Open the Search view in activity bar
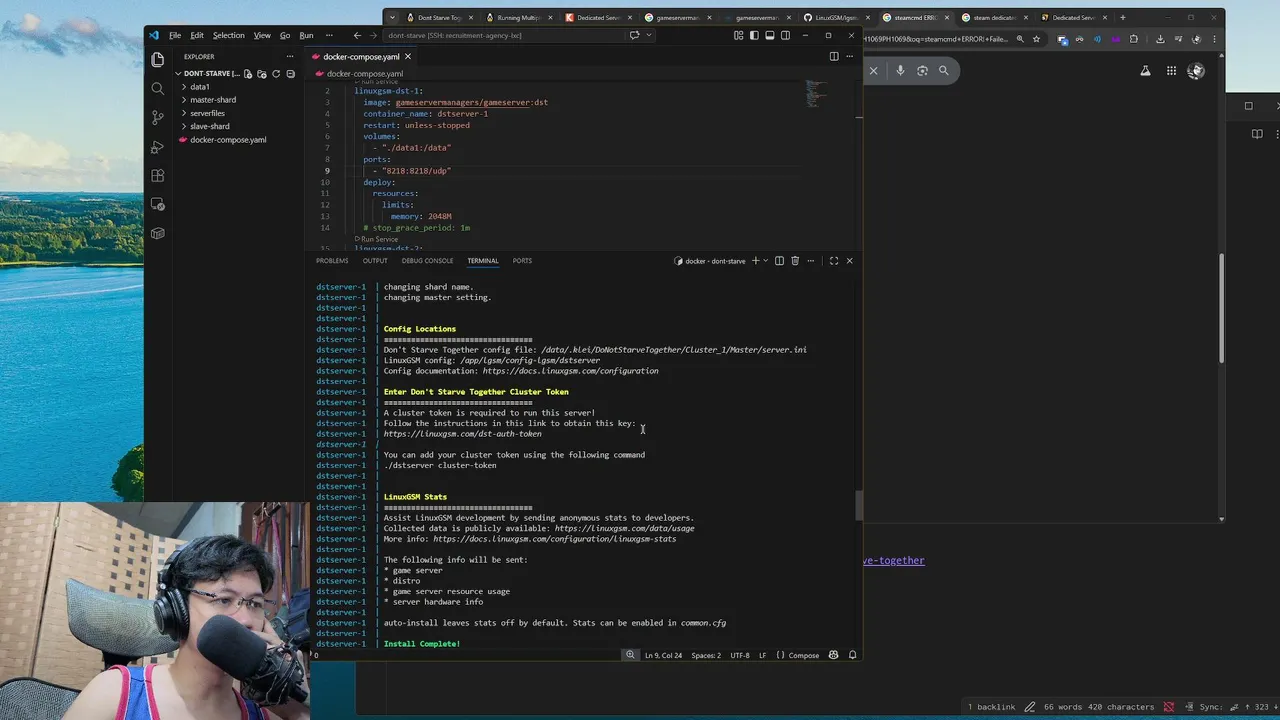Image resolution: width=1280 pixels, height=720 pixels. click(157, 89)
